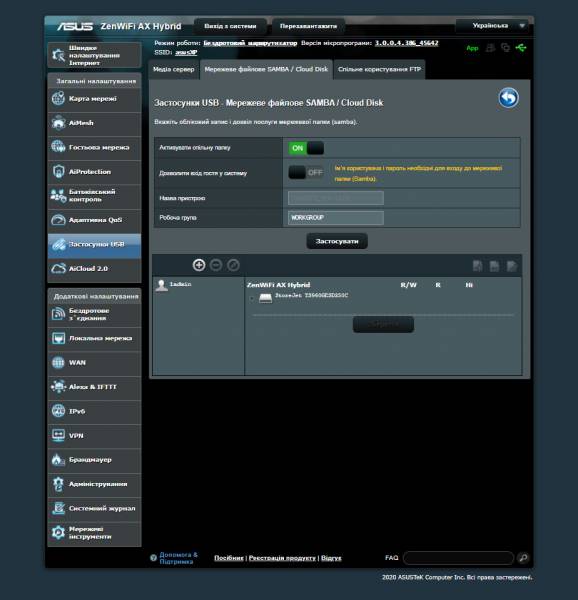Open the Network Map page
The height and width of the screenshot is (600, 578).
[94, 99]
